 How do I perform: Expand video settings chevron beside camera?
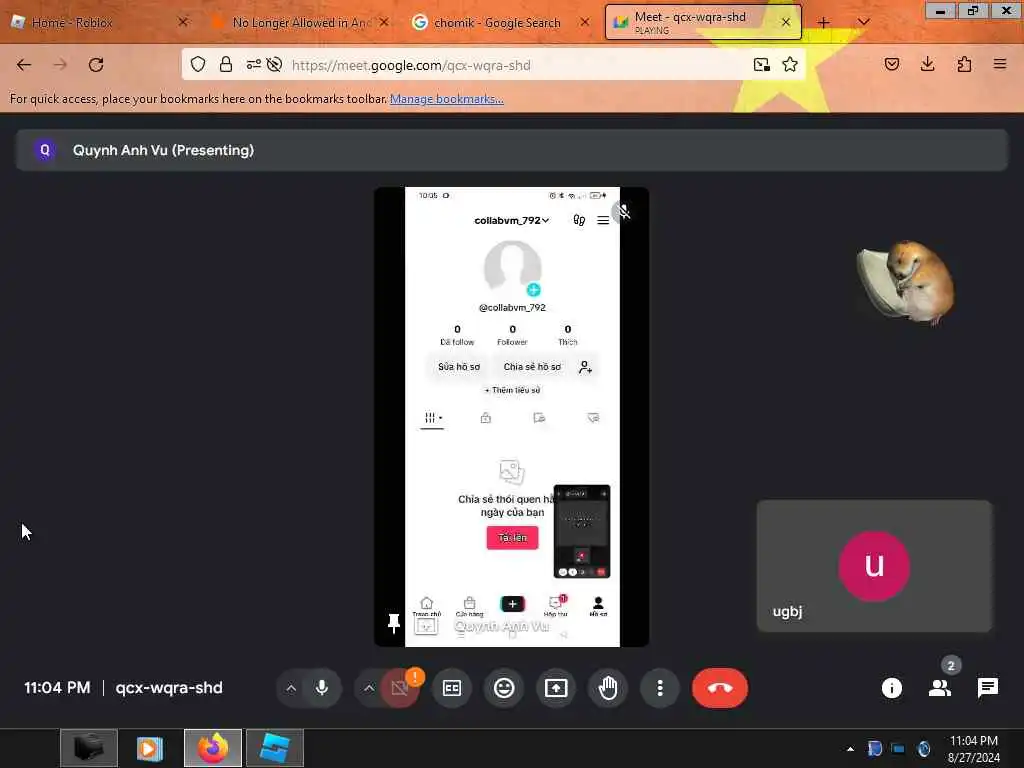(x=369, y=688)
